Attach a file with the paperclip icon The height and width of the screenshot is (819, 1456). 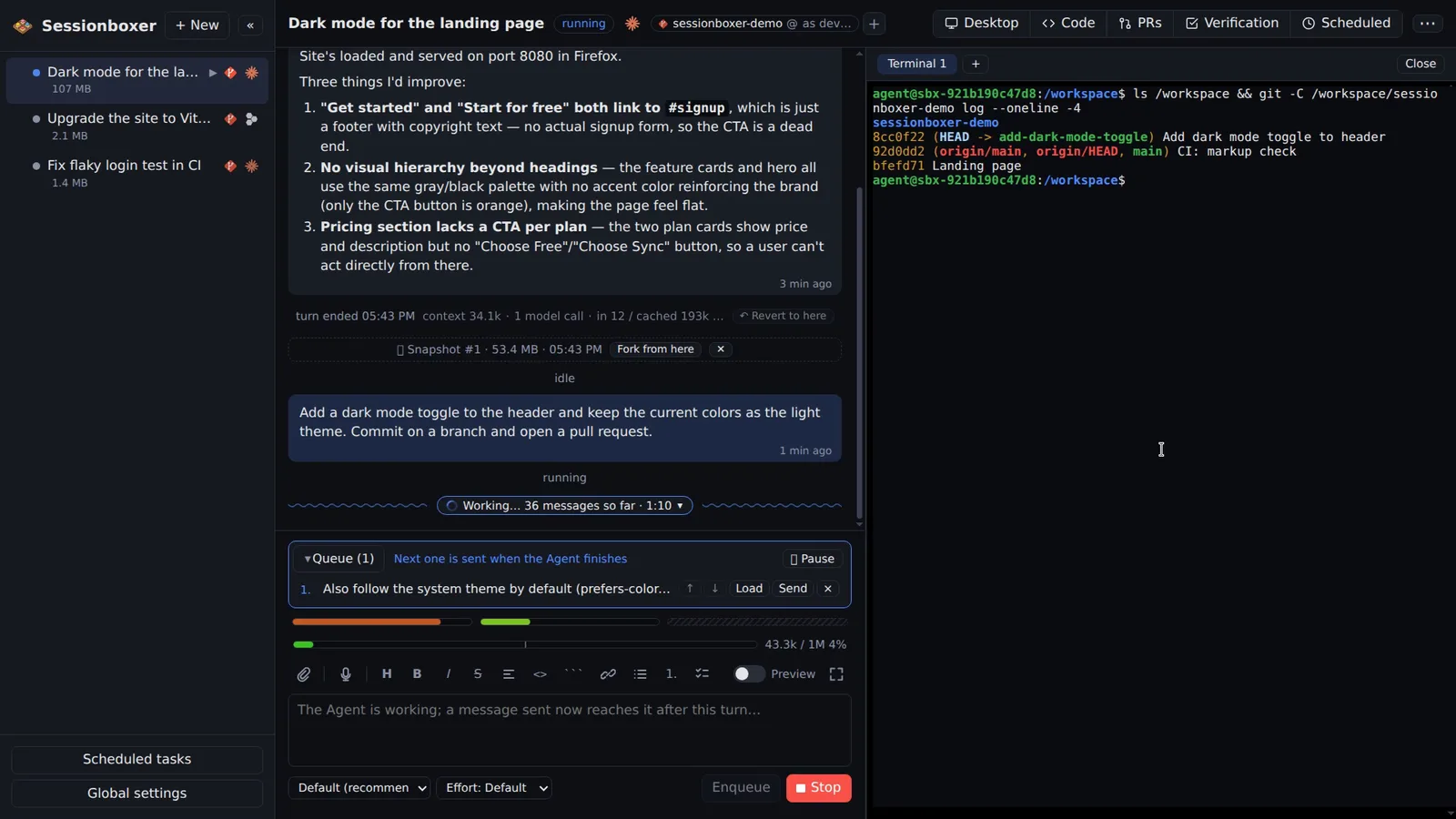point(304,674)
